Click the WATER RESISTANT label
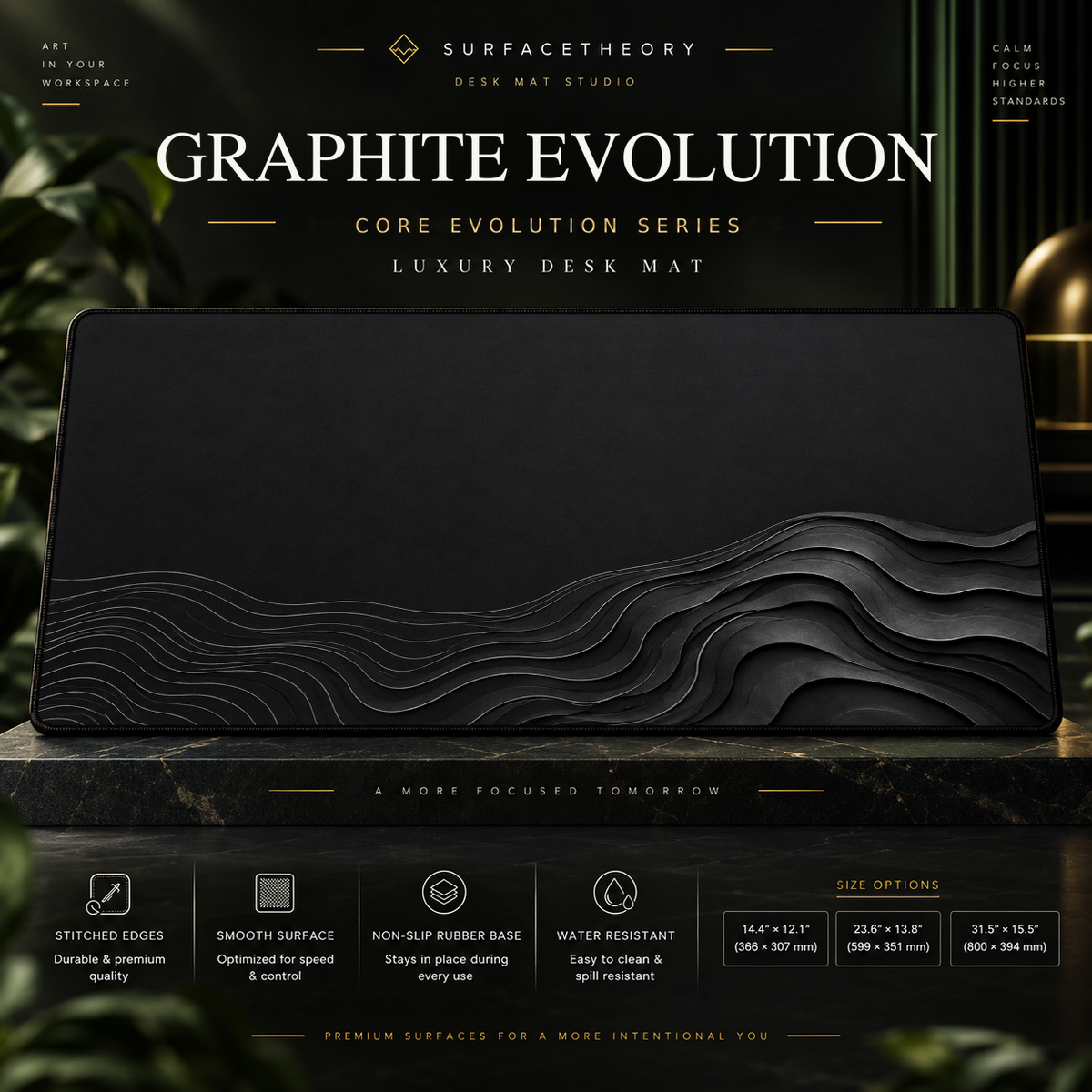The image size is (1092, 1092). 616,935
